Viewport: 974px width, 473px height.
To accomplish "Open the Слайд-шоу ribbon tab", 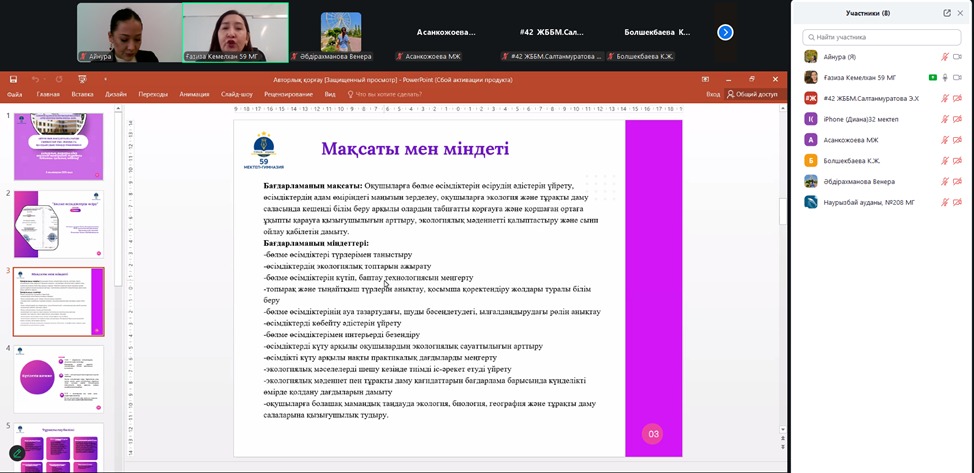I will pyautogui.click(x=237, y=94).
